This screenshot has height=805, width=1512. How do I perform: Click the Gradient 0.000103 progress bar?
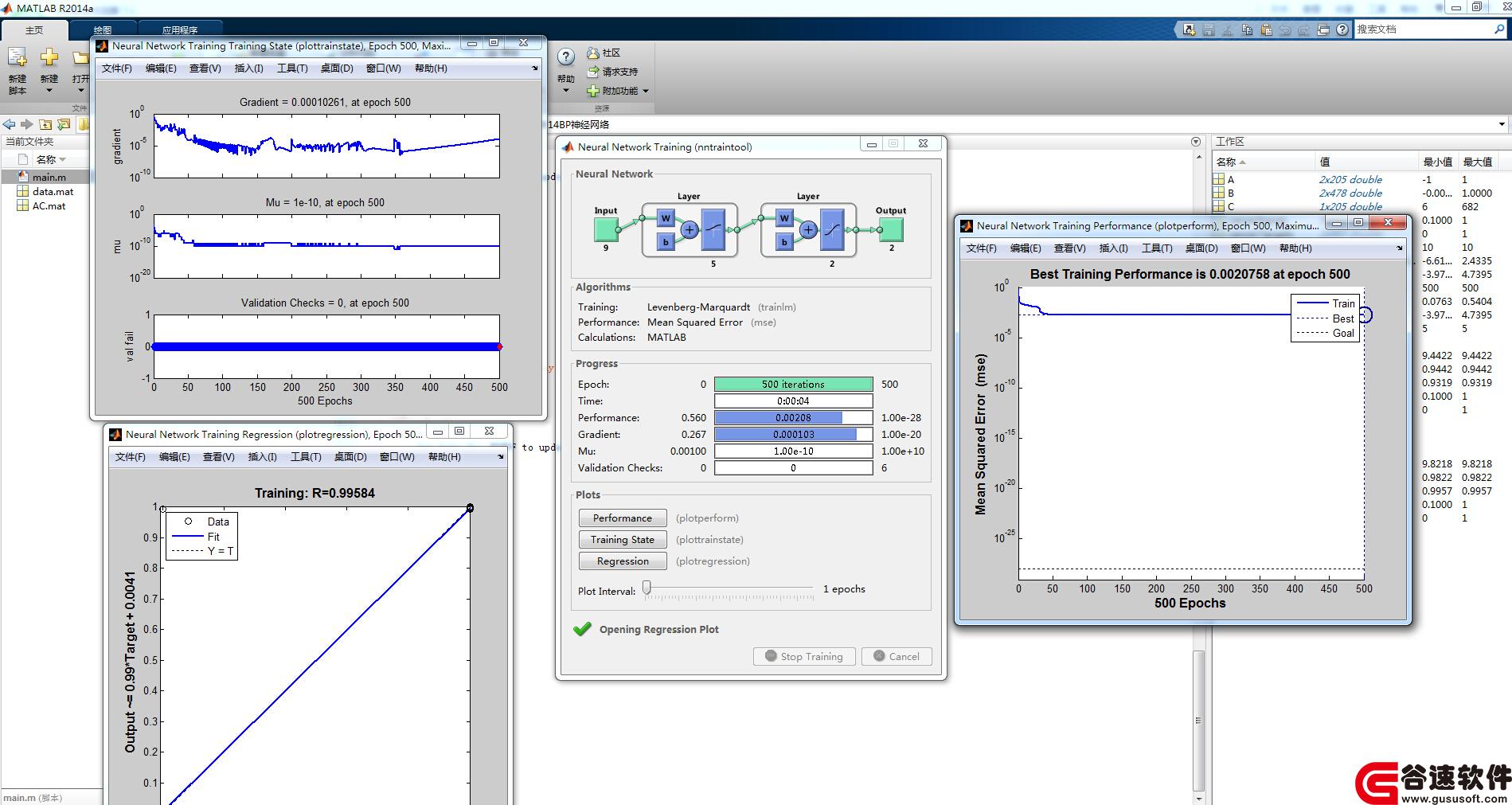click(793, 434)
